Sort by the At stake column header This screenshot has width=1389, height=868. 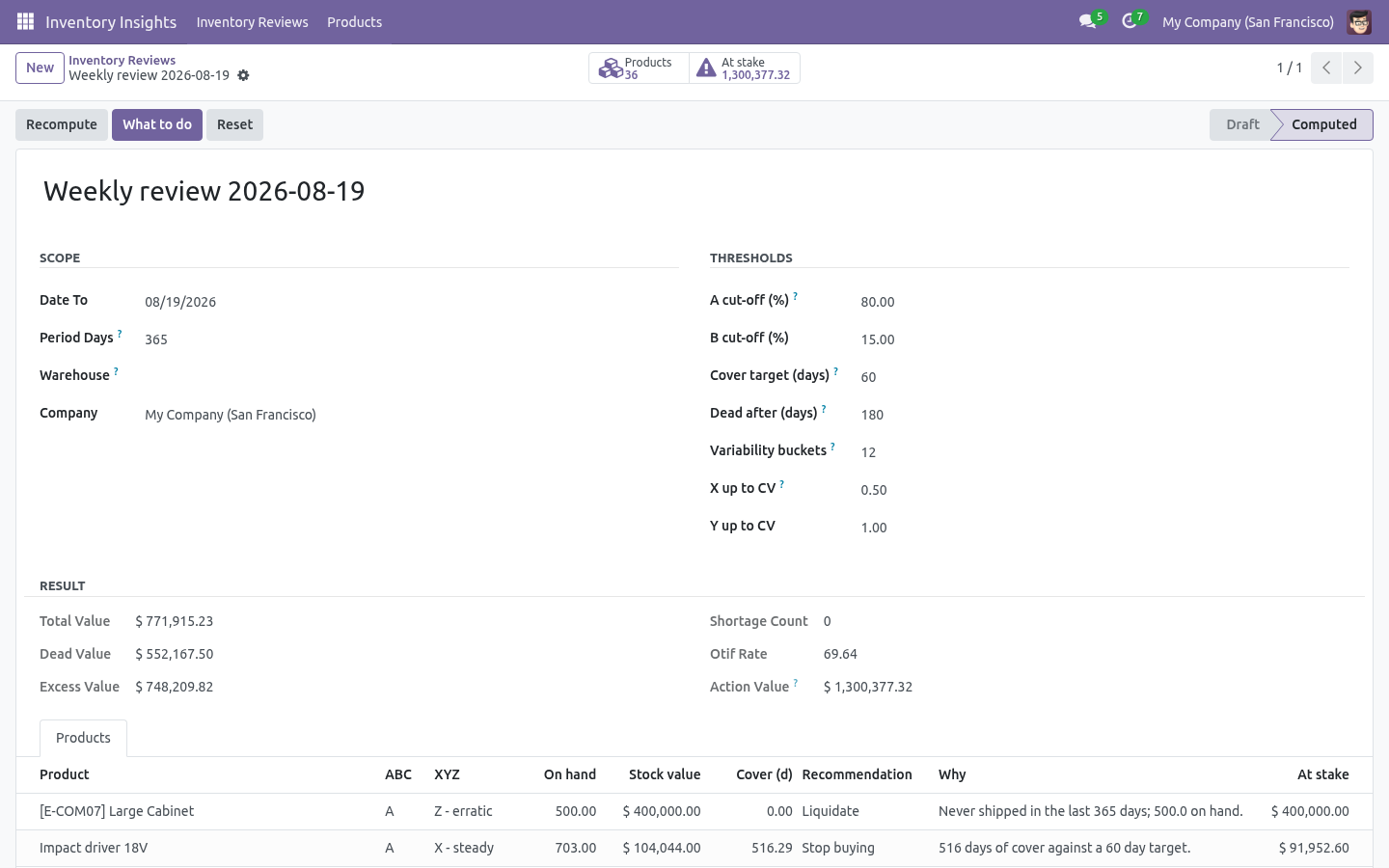pos(1322,774)
